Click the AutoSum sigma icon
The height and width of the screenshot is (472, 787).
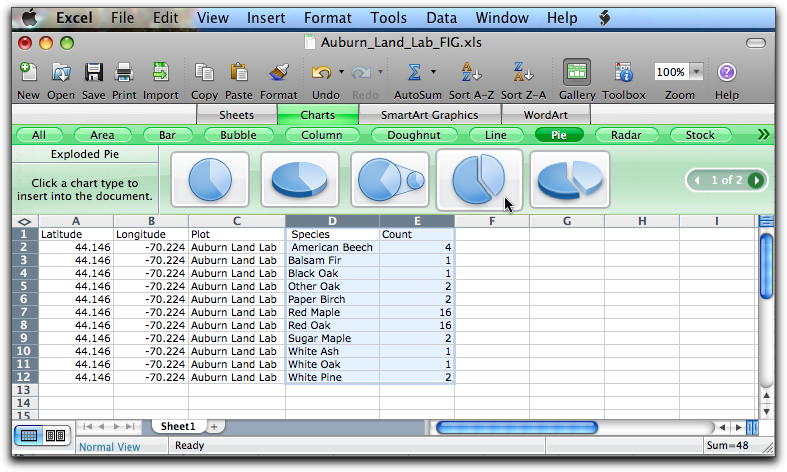[x=413, y=73]
